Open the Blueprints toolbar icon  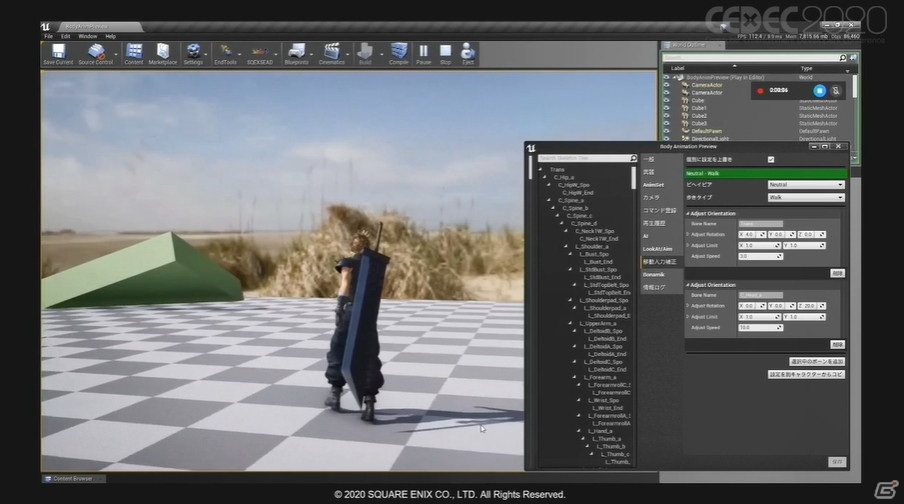(296, 54)
